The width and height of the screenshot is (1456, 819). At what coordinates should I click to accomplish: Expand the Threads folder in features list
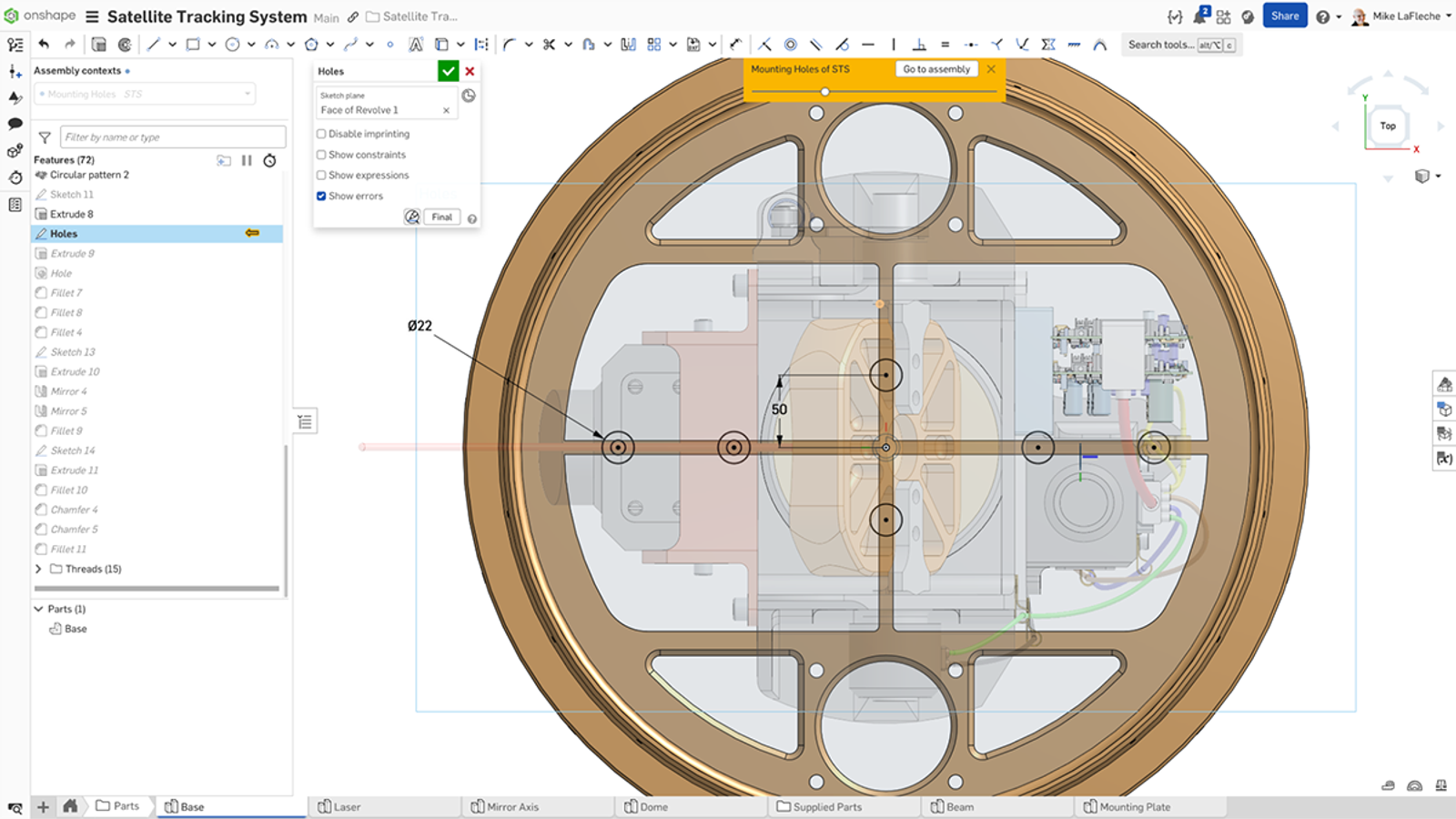[37, 569]
